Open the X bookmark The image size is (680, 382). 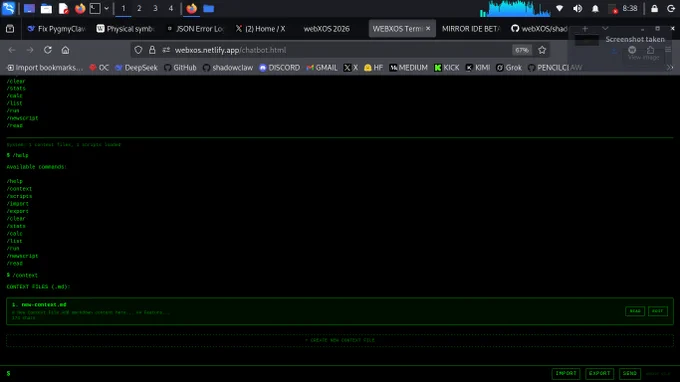[x=350, y=68]
